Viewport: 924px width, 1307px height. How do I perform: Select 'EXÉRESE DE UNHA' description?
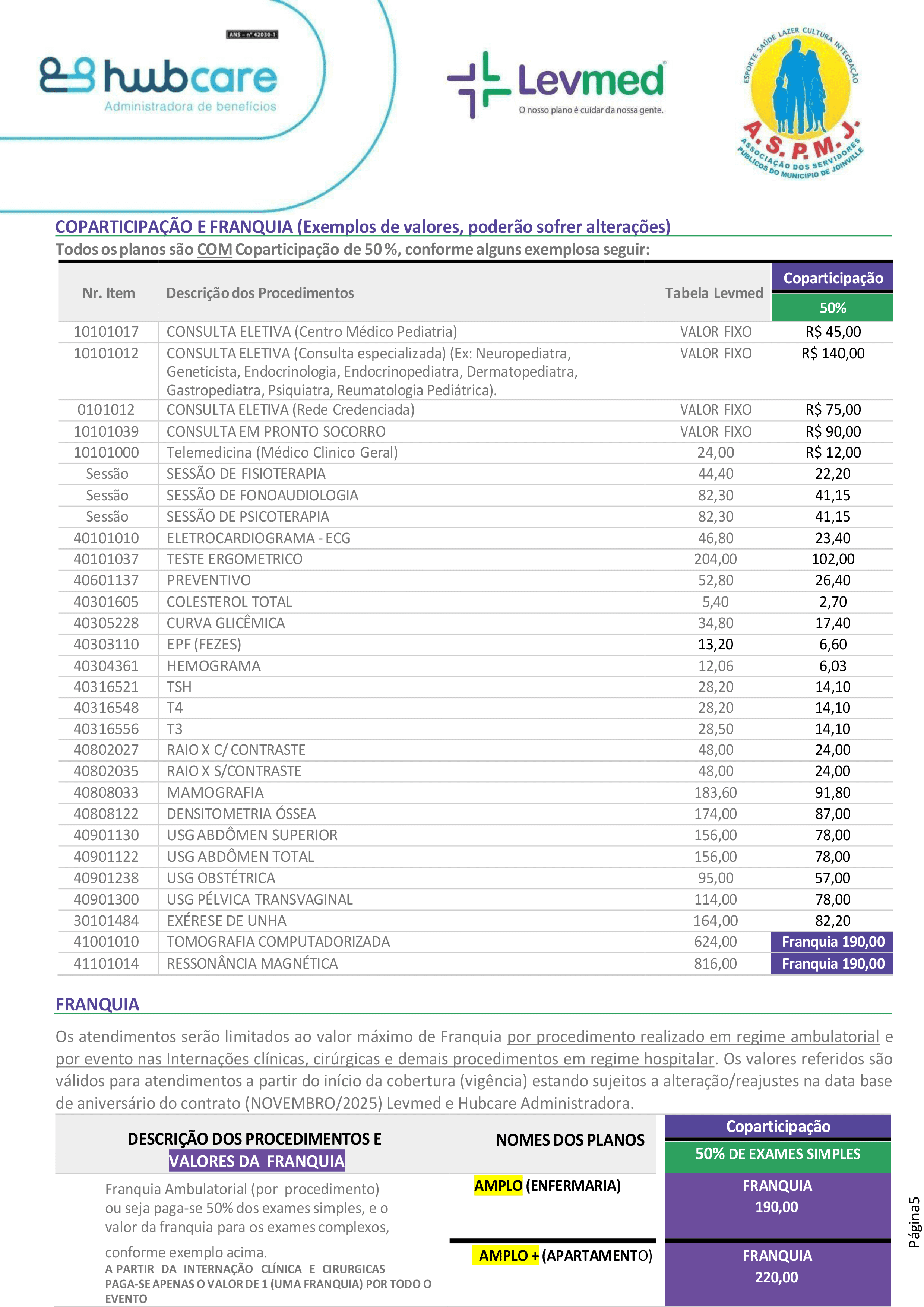point(227,921)
